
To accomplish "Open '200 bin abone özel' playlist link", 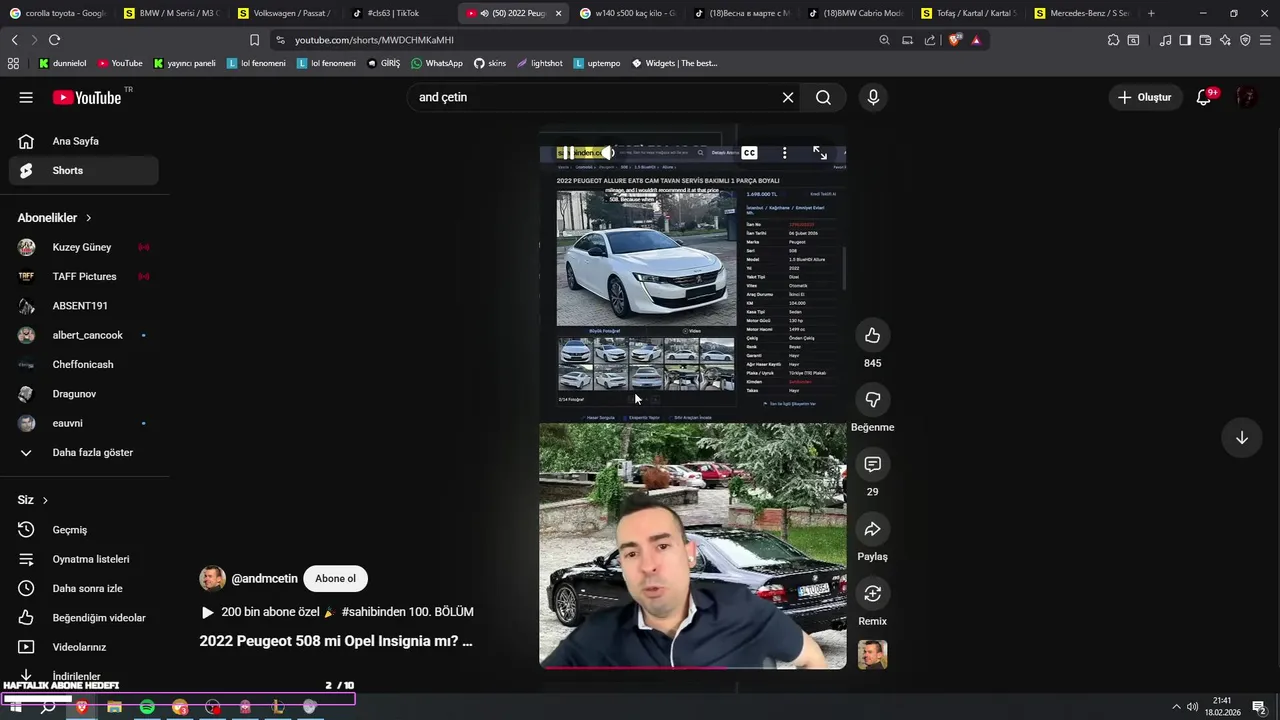I will click(x=337, y=612).
